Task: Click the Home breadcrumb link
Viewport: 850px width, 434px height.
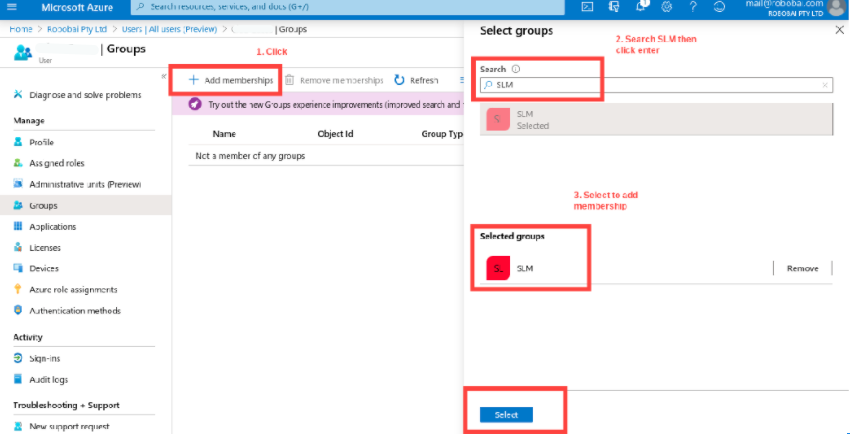Action: pos(21,29)
